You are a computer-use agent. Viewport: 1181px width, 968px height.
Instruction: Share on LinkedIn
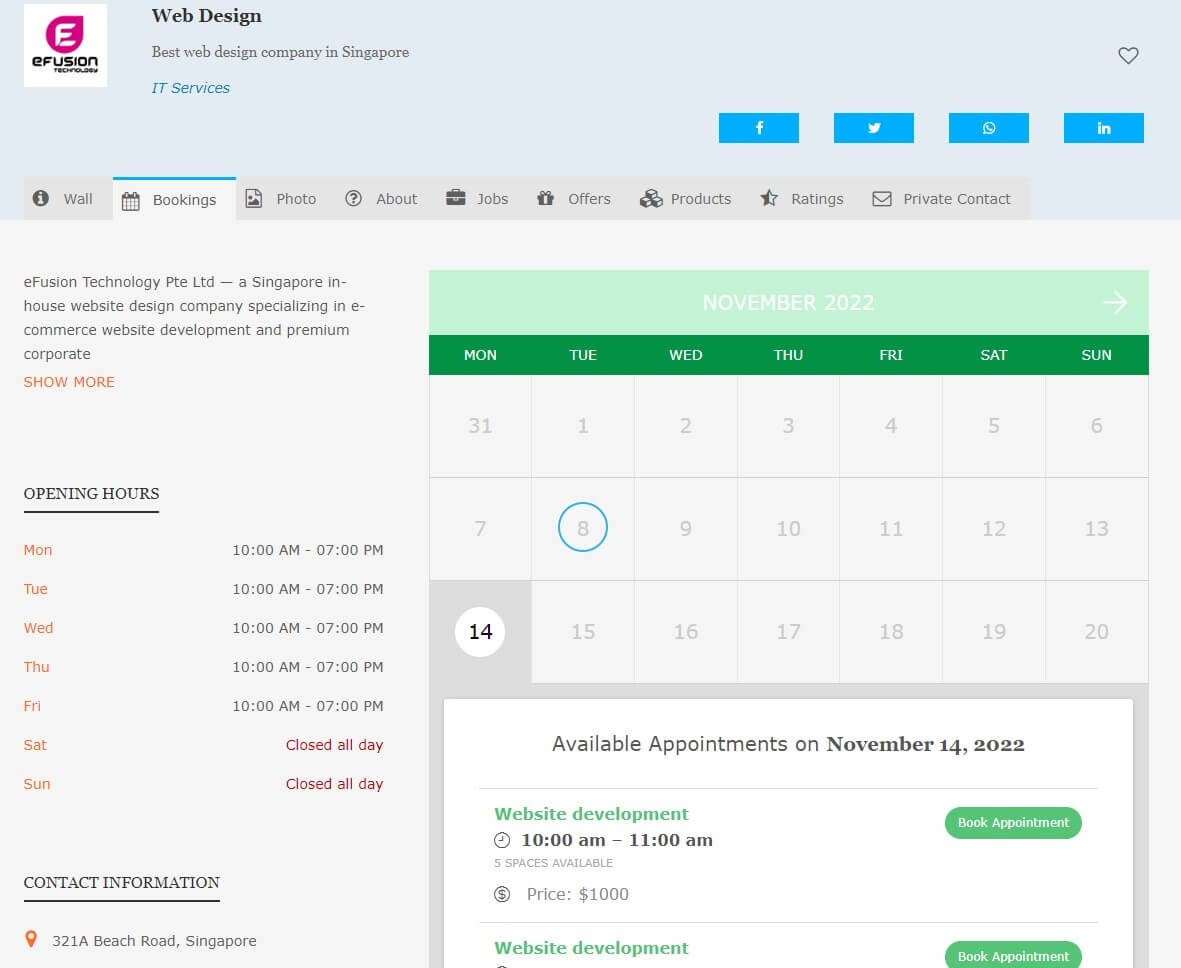click(1103, 128)
